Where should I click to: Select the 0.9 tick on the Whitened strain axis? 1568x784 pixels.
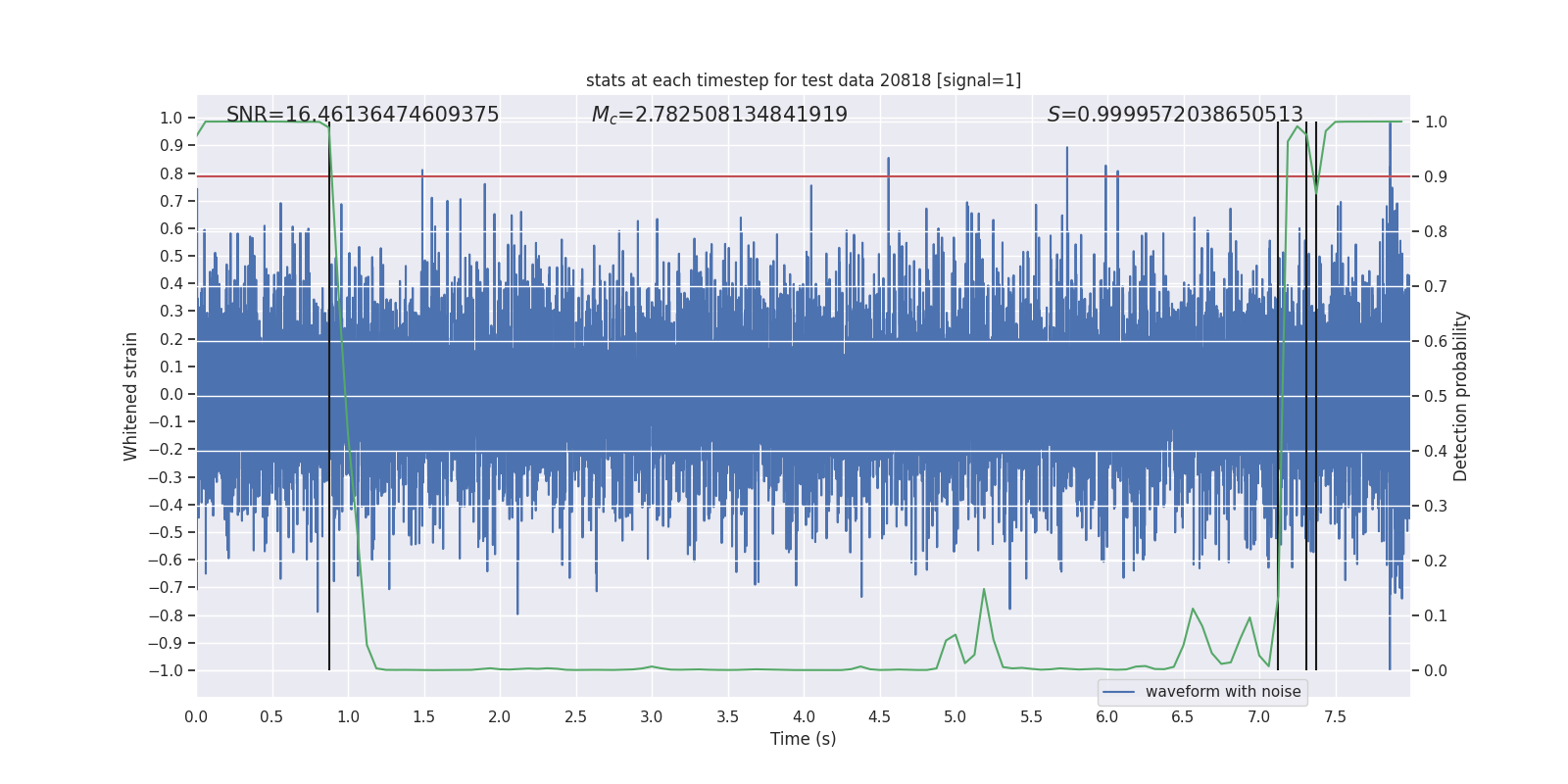(171, 145)
